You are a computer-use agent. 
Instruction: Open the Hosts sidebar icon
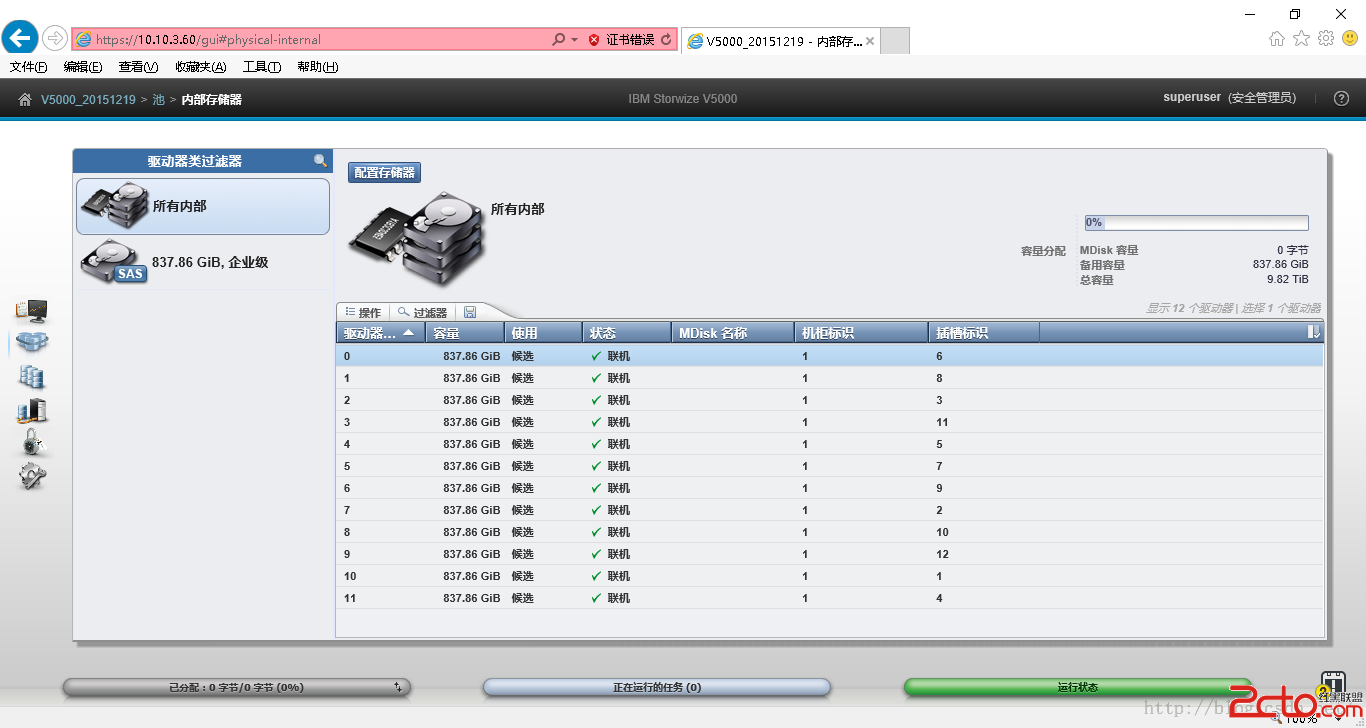(32, 410)
